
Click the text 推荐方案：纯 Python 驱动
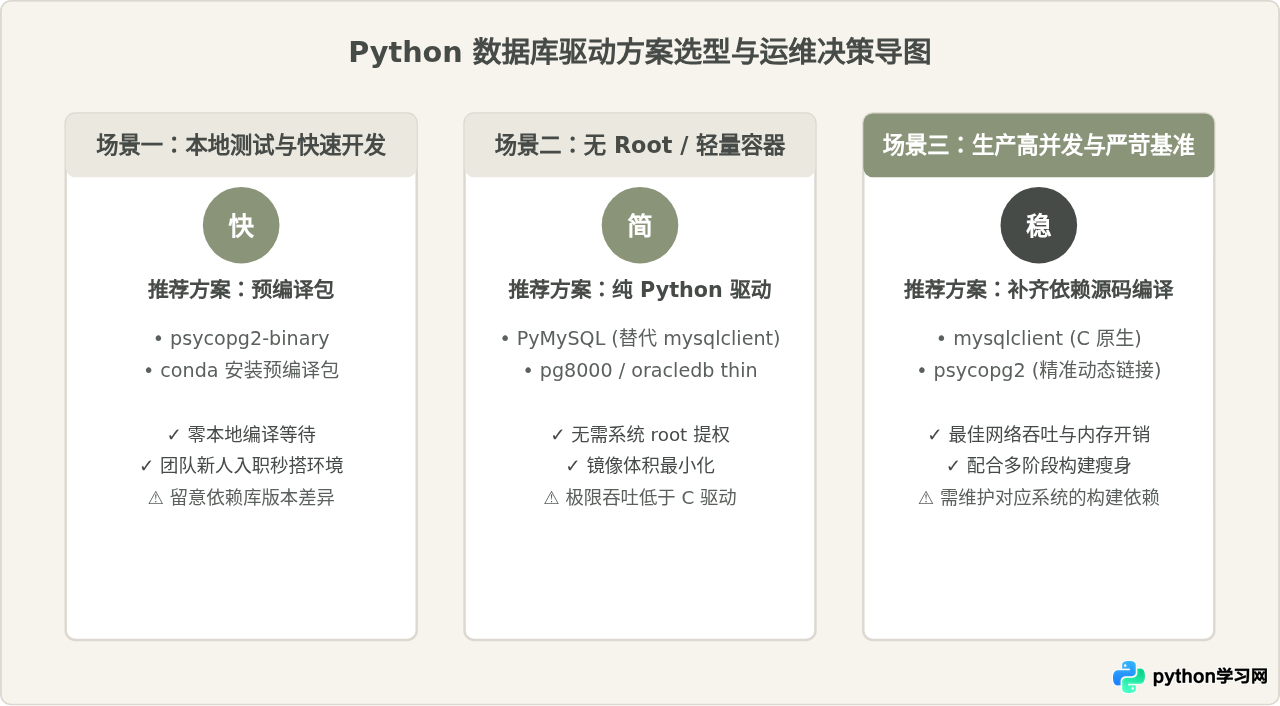click(x=640, y=290)
